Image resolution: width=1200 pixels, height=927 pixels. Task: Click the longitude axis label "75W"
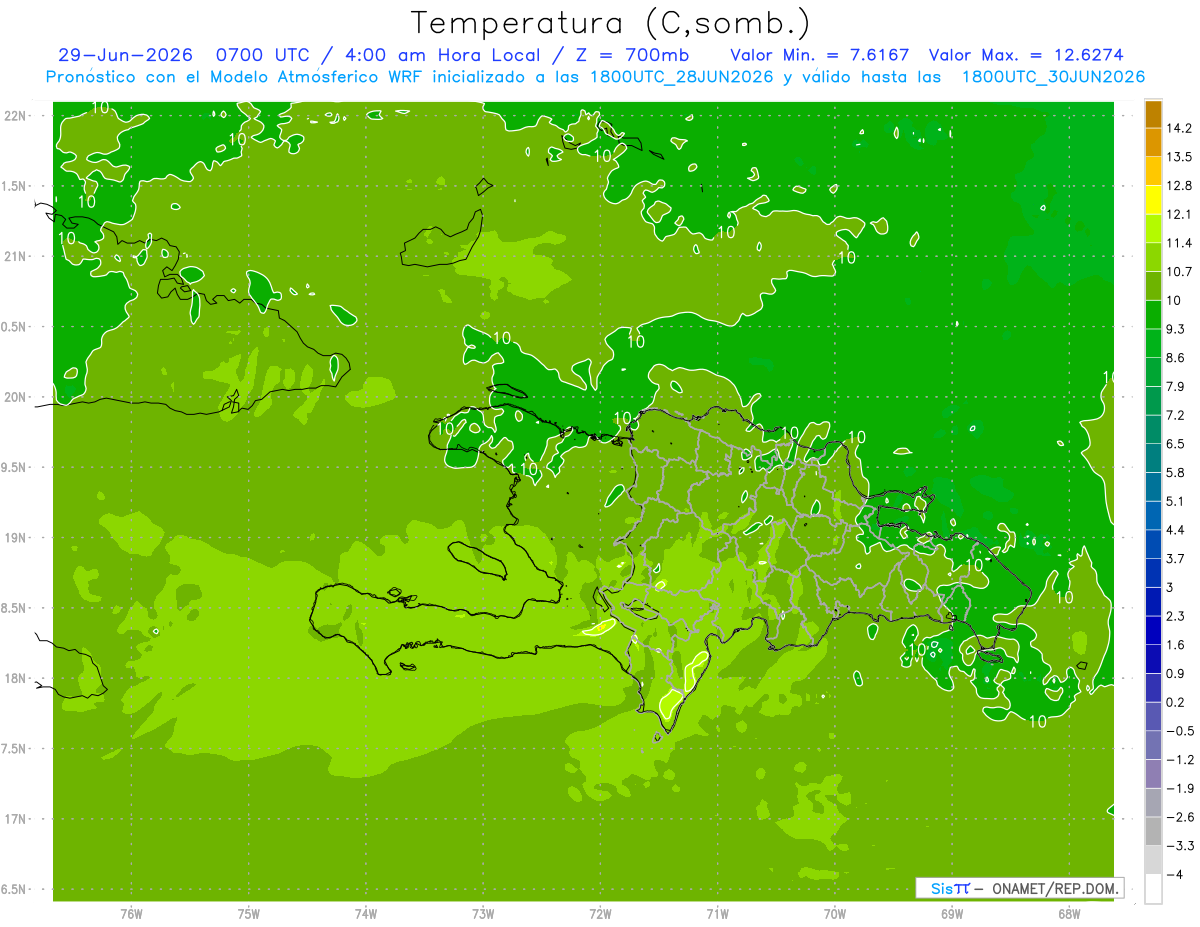(x=249, y=914)
